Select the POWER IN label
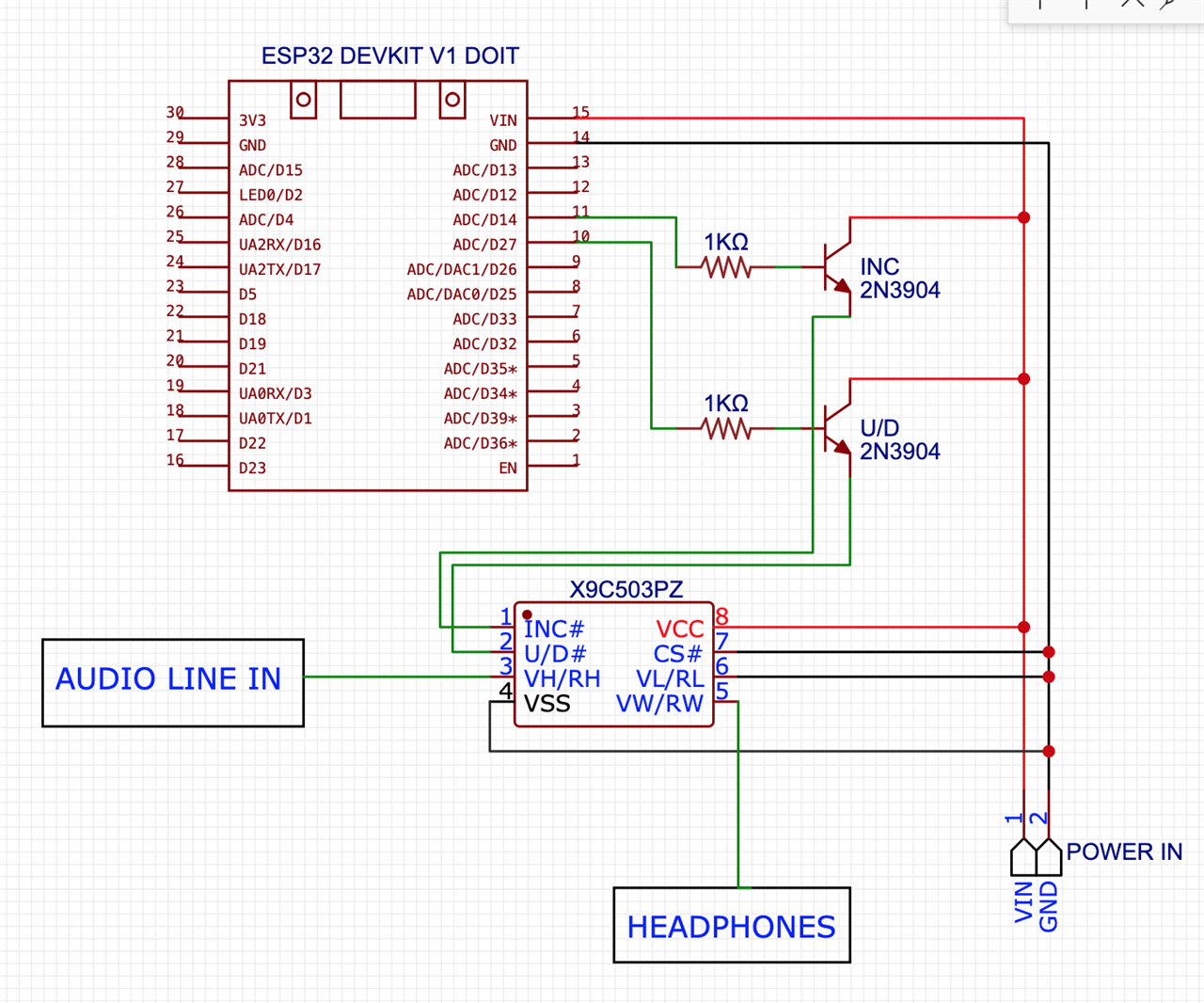Image resolution: width=1204 pixels, height=1003 pixels. coord(1124,852)
